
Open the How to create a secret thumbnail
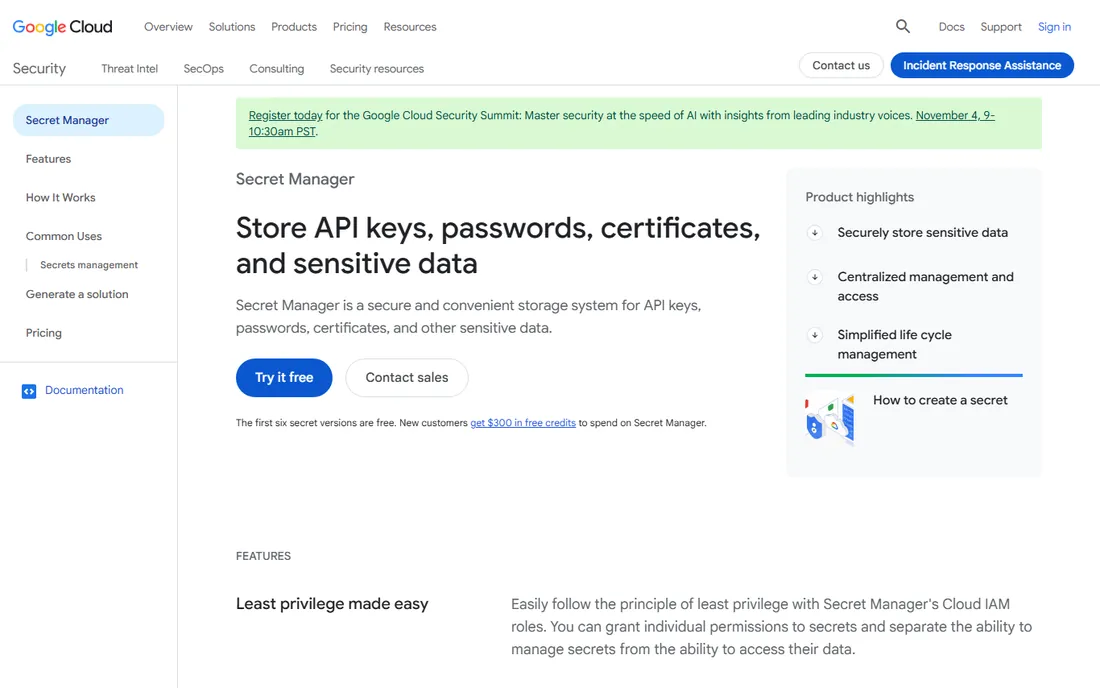click(830, 419)
